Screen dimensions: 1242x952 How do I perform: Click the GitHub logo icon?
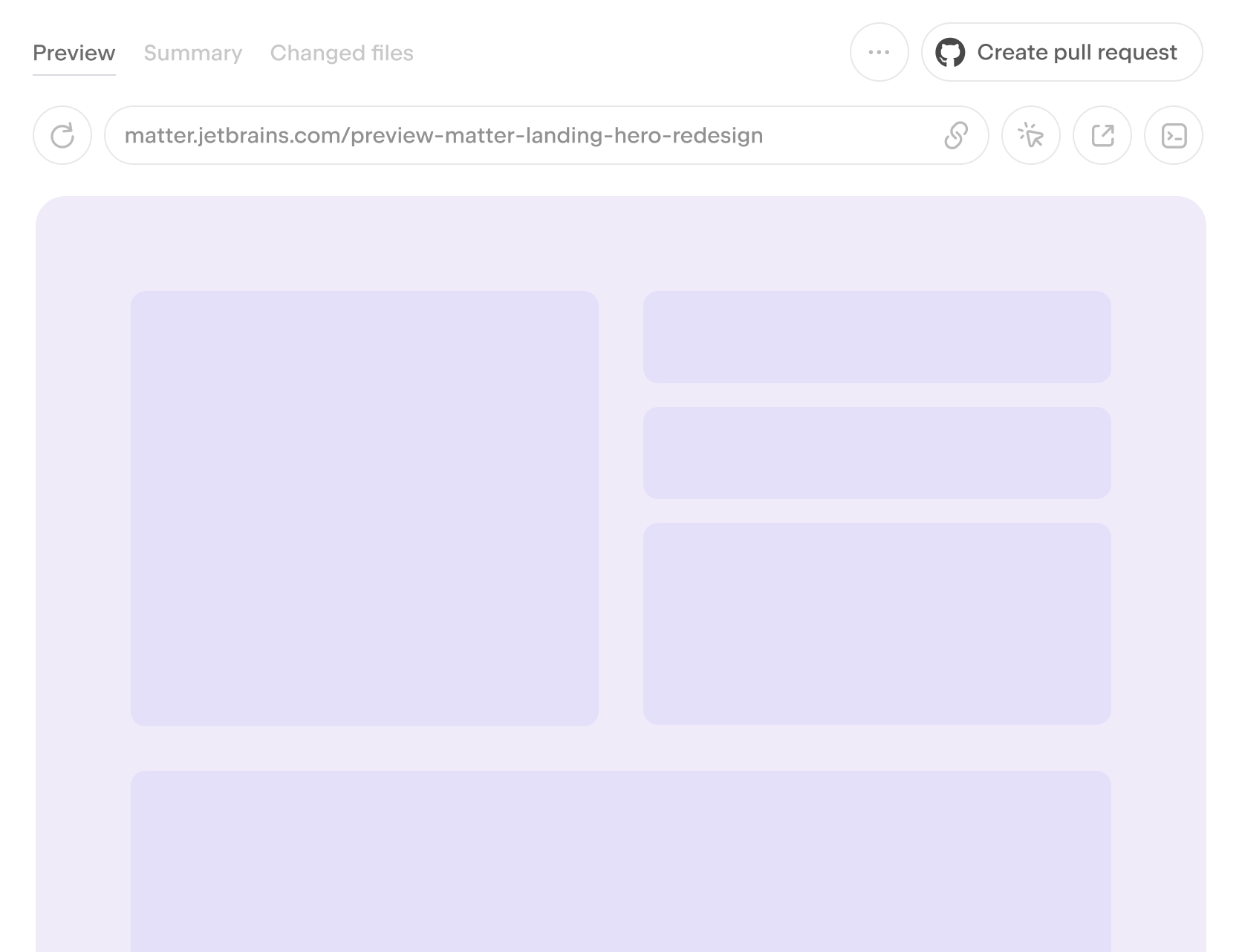tap(950, 53)
